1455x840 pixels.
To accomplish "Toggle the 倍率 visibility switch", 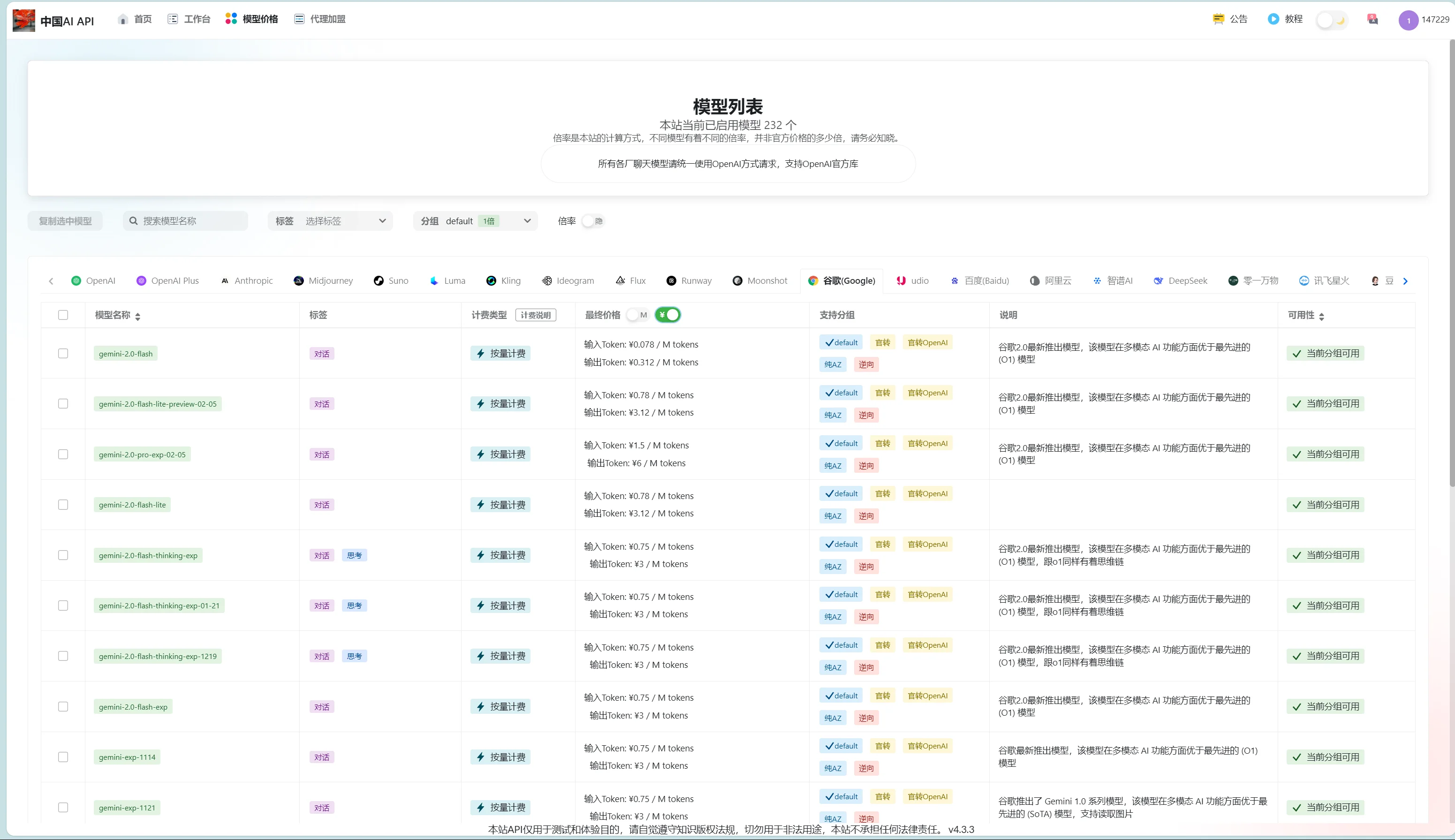I will [592, 221].
